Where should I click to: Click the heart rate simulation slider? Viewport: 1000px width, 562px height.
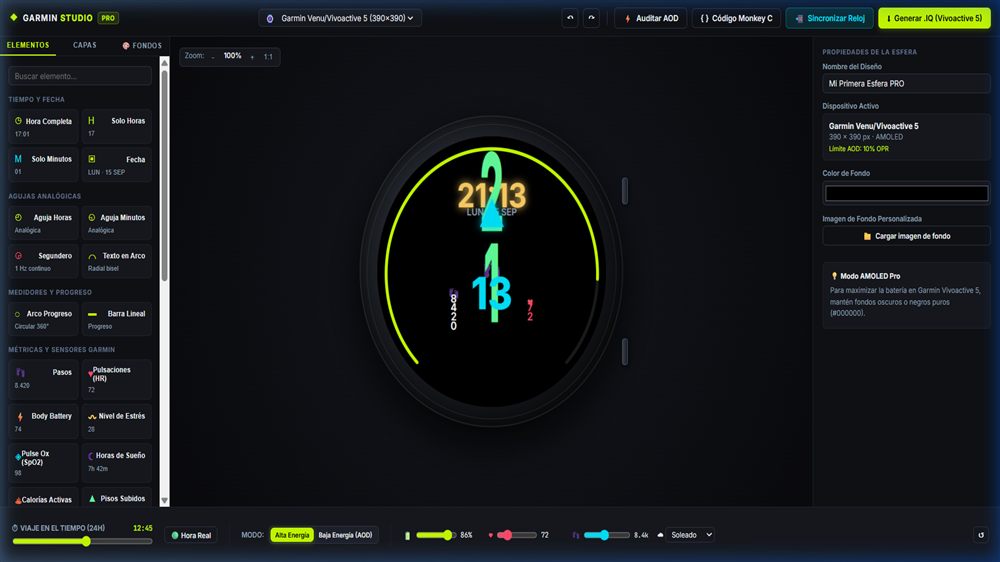click(x=517, y=535)
